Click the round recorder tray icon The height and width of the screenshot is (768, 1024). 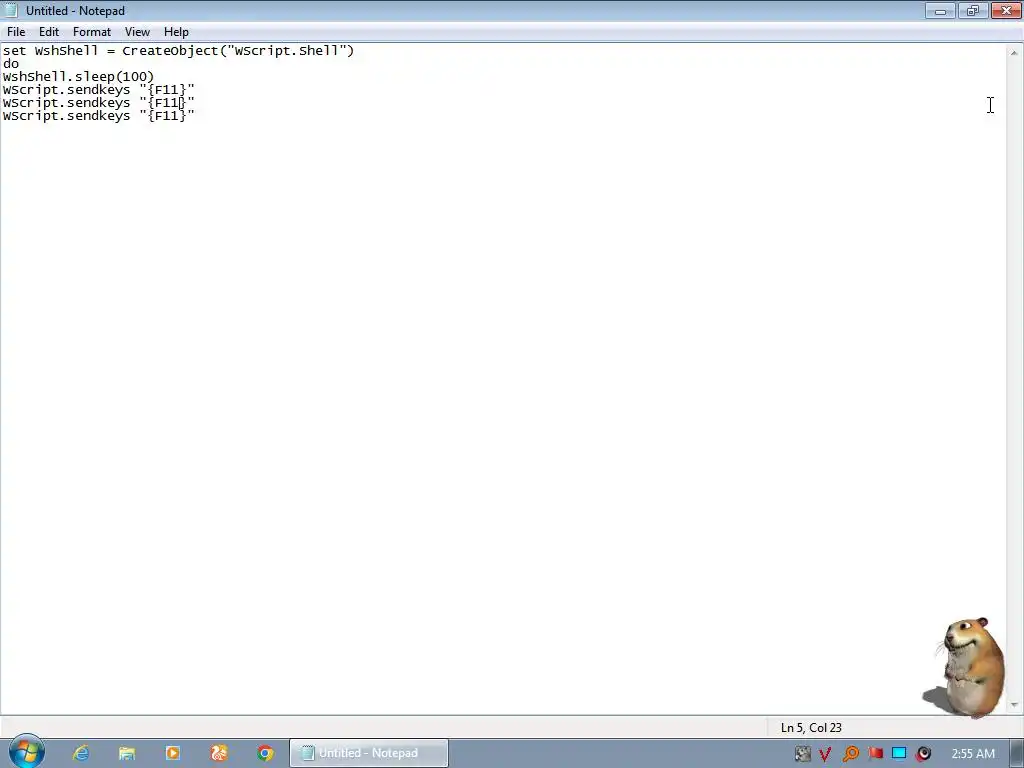923,754
